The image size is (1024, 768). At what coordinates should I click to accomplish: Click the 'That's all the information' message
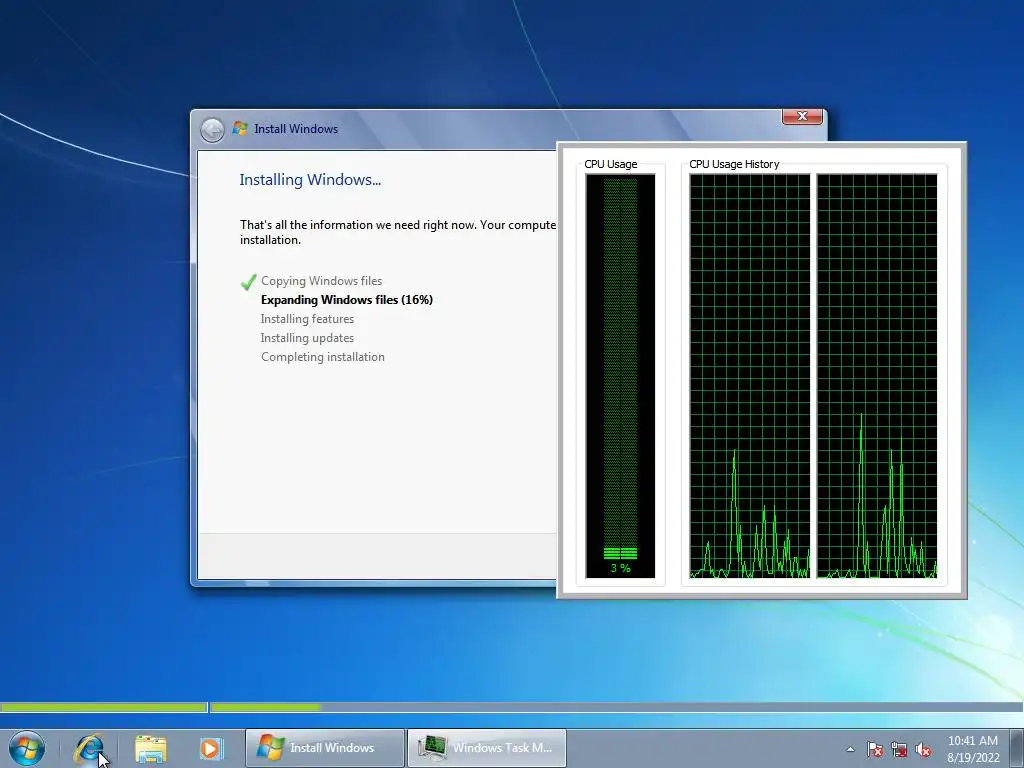tap(398, 232)
